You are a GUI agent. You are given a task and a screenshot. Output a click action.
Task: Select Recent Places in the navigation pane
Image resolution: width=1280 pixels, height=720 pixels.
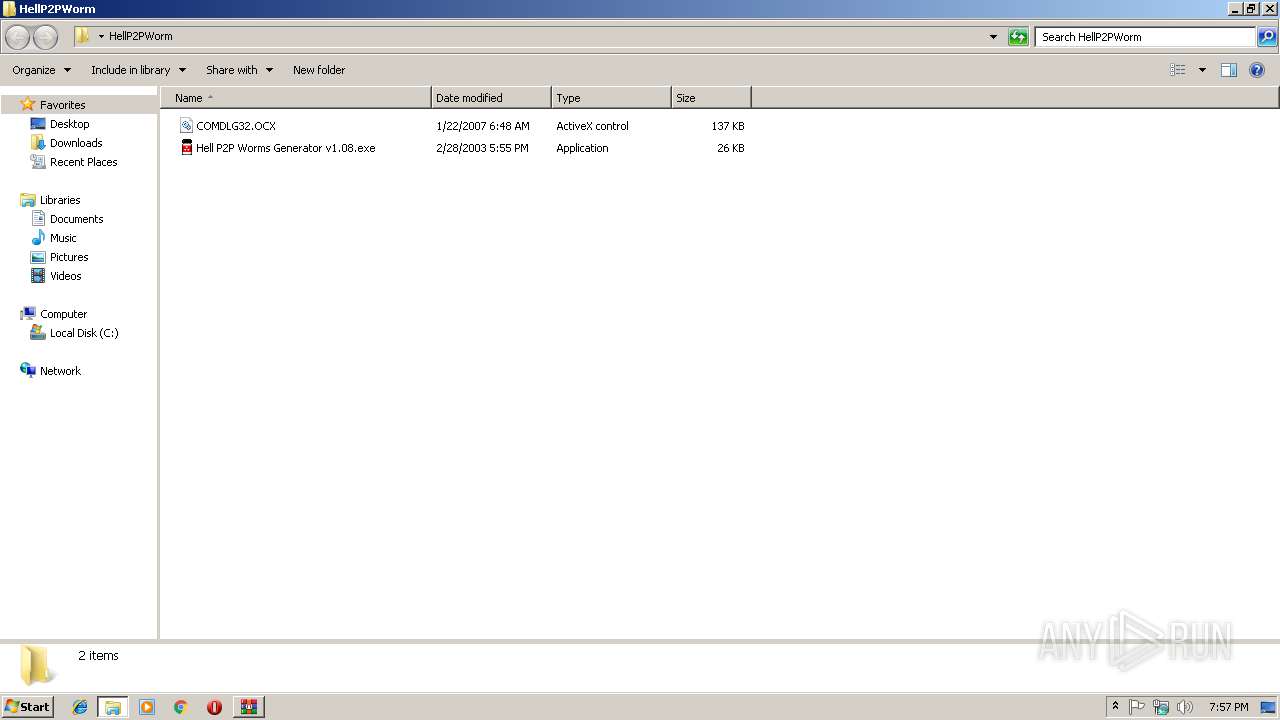[83, 162]
